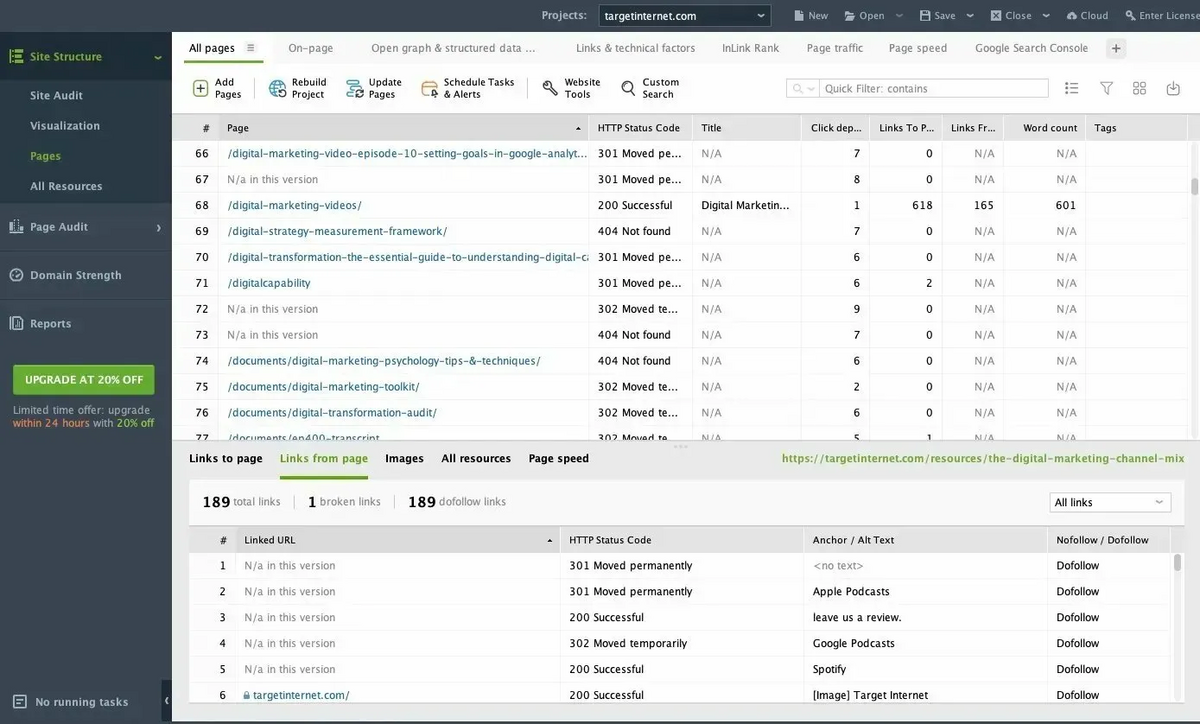
Task: Expand the Page Audit section chevron
Action: point(158,228)
